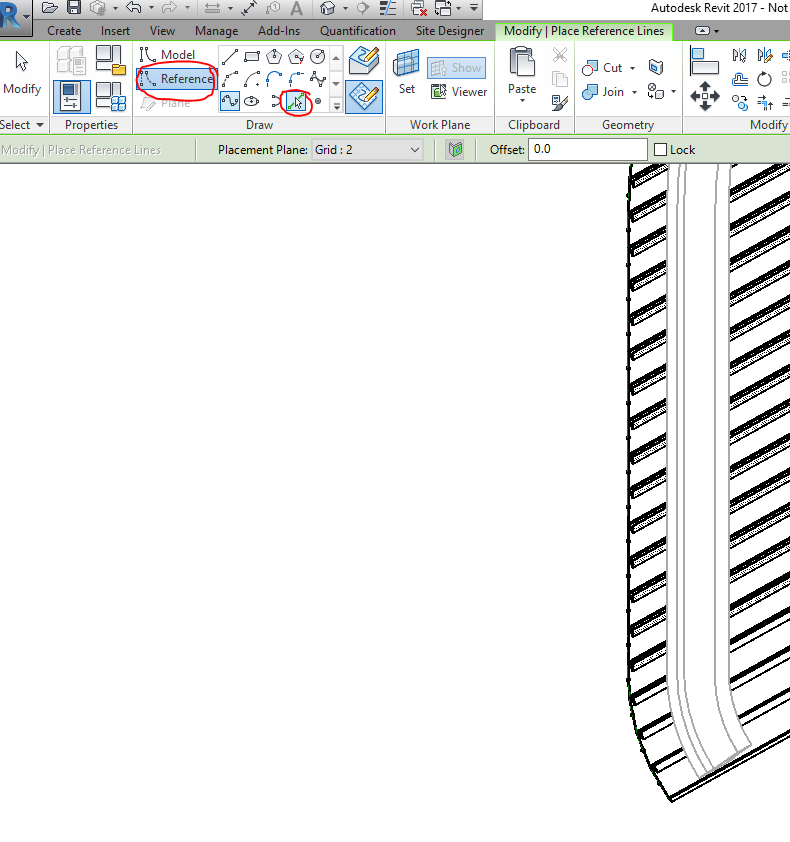790x842 pixels.
Task: Click the Save icon in quick access toolbar
Action: [x=74, y=8]
